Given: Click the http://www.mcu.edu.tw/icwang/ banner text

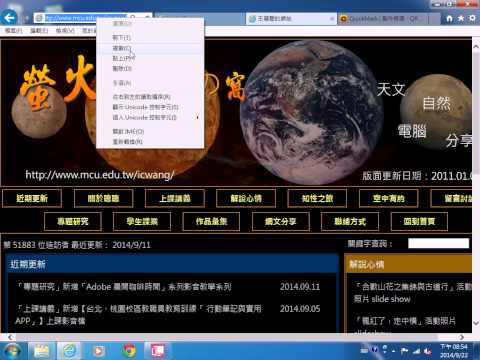Looking at the screenshot, I should pyautogui.click(x=100, y=174).
